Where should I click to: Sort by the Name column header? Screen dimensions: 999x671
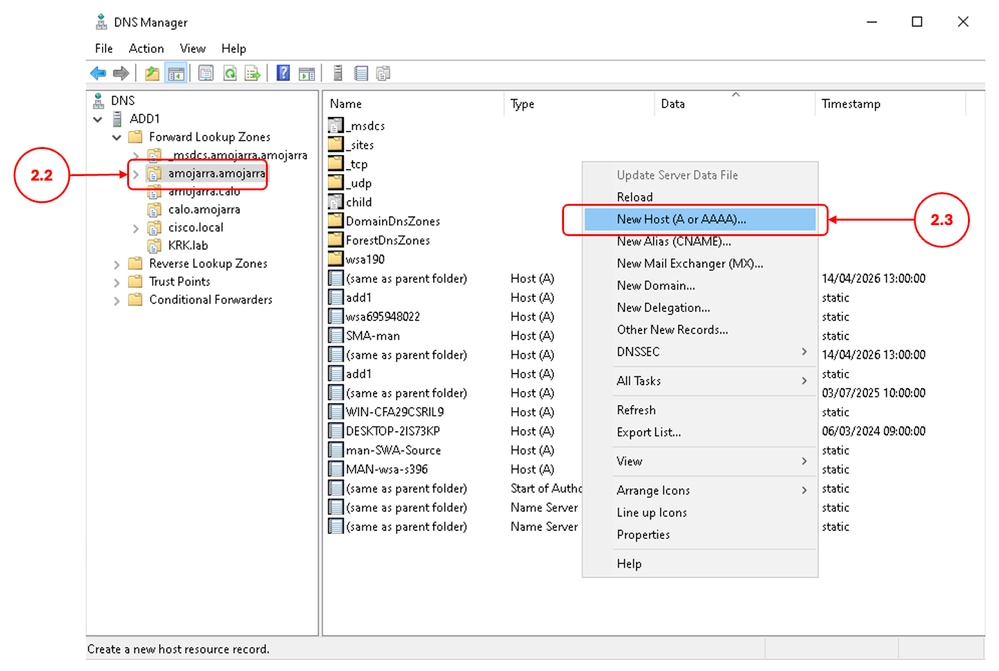(x=413, y=104)
